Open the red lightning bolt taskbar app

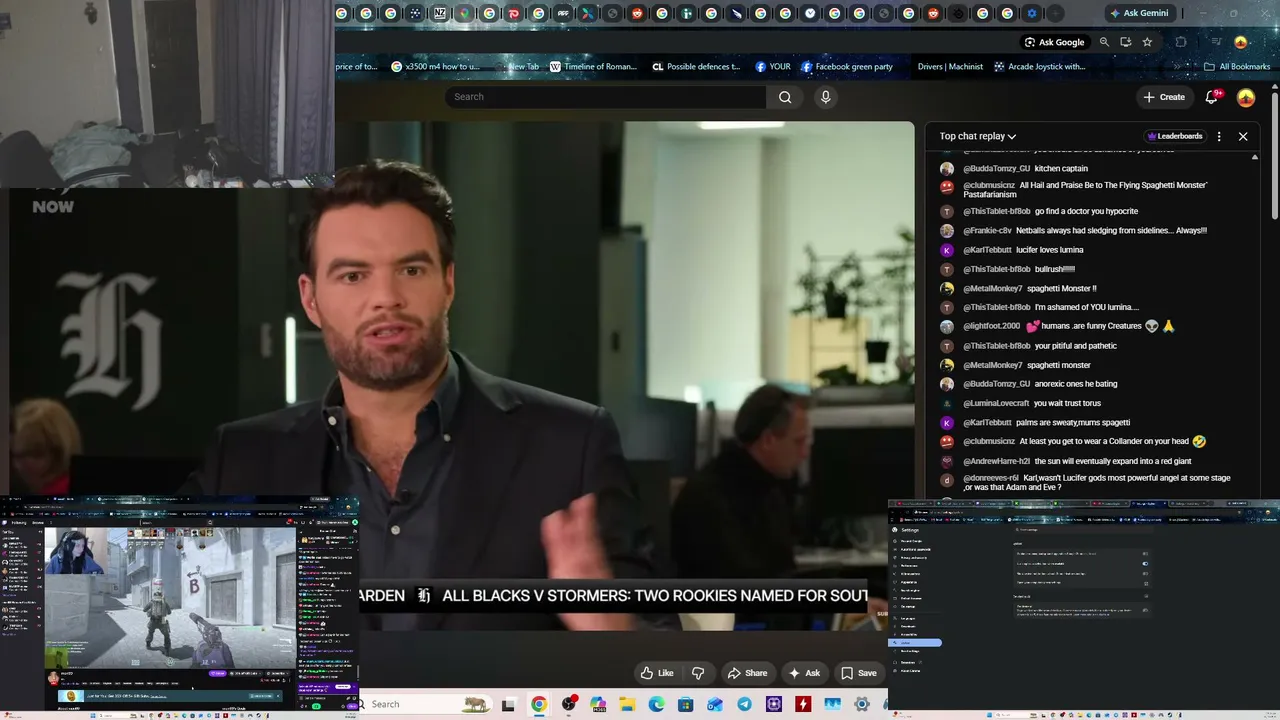coord(803,704)
